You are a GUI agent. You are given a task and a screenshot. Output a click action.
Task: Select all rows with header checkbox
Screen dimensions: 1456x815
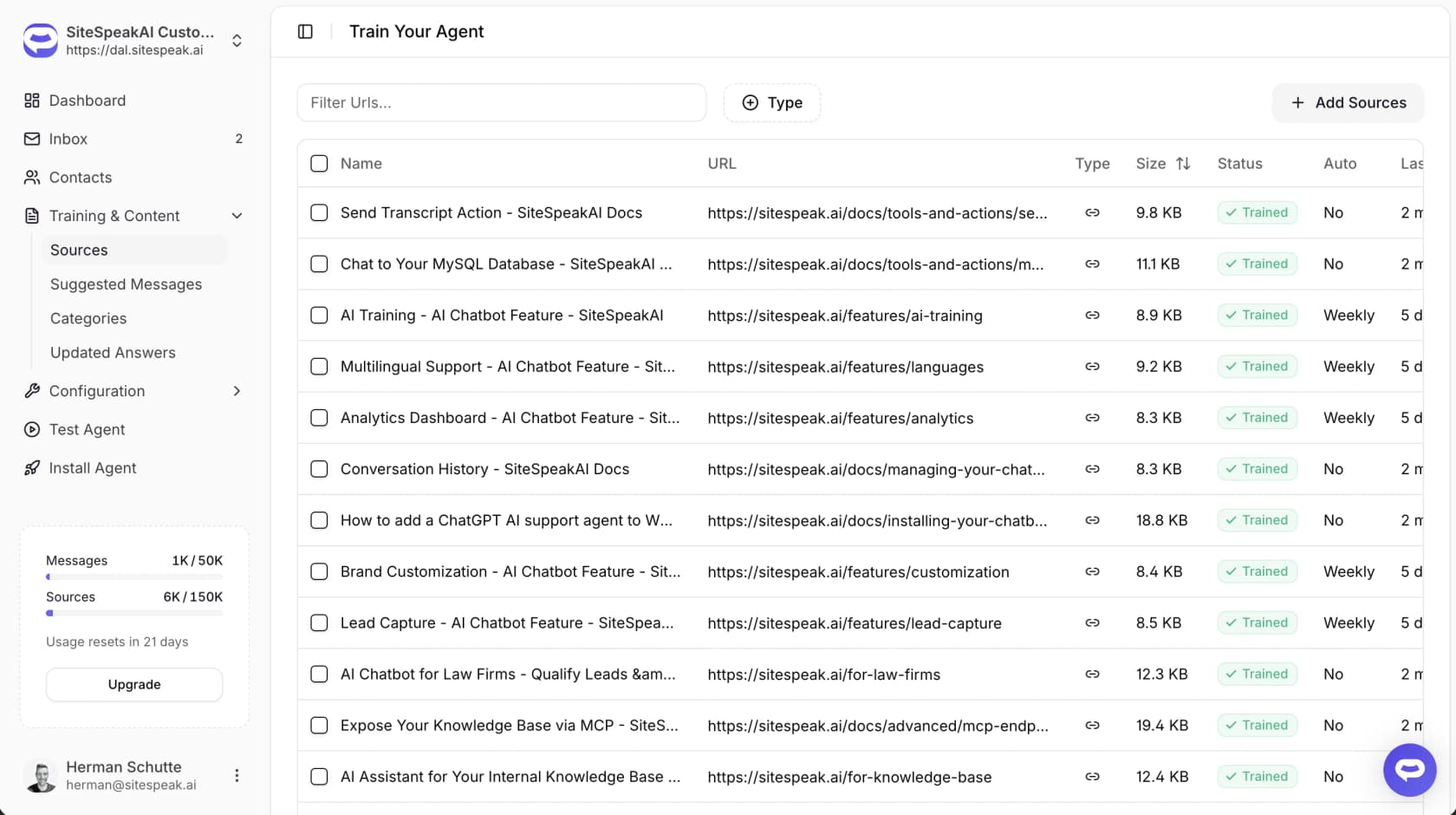(x=319, y=164)
